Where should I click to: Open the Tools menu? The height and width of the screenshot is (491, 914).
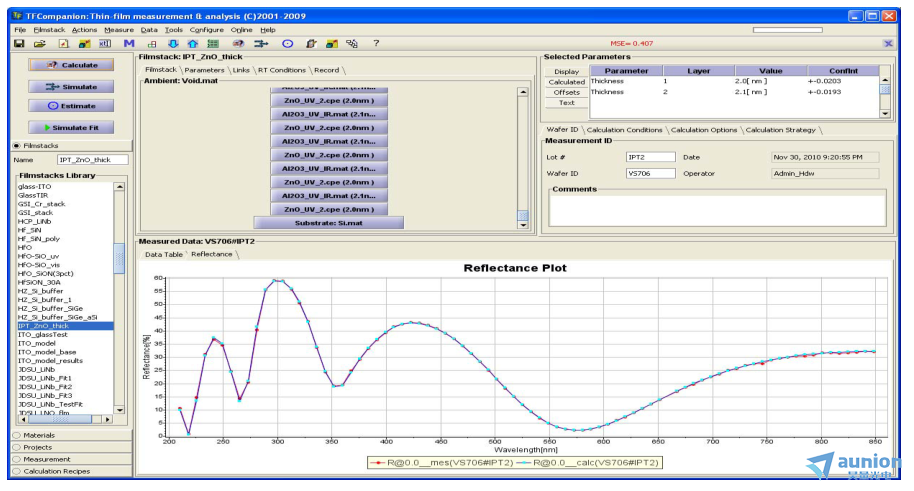click(x=174, y=30)
